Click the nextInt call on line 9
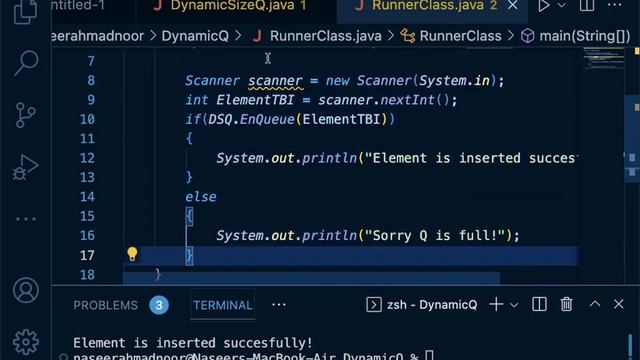The image size is (640, 360). point(408,100)
